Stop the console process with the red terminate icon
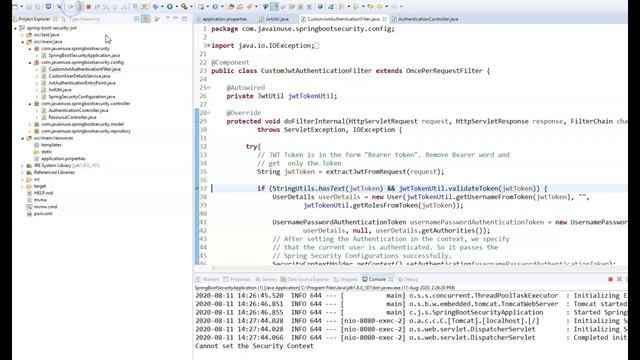The image size is (640, 360). point(611,279)
